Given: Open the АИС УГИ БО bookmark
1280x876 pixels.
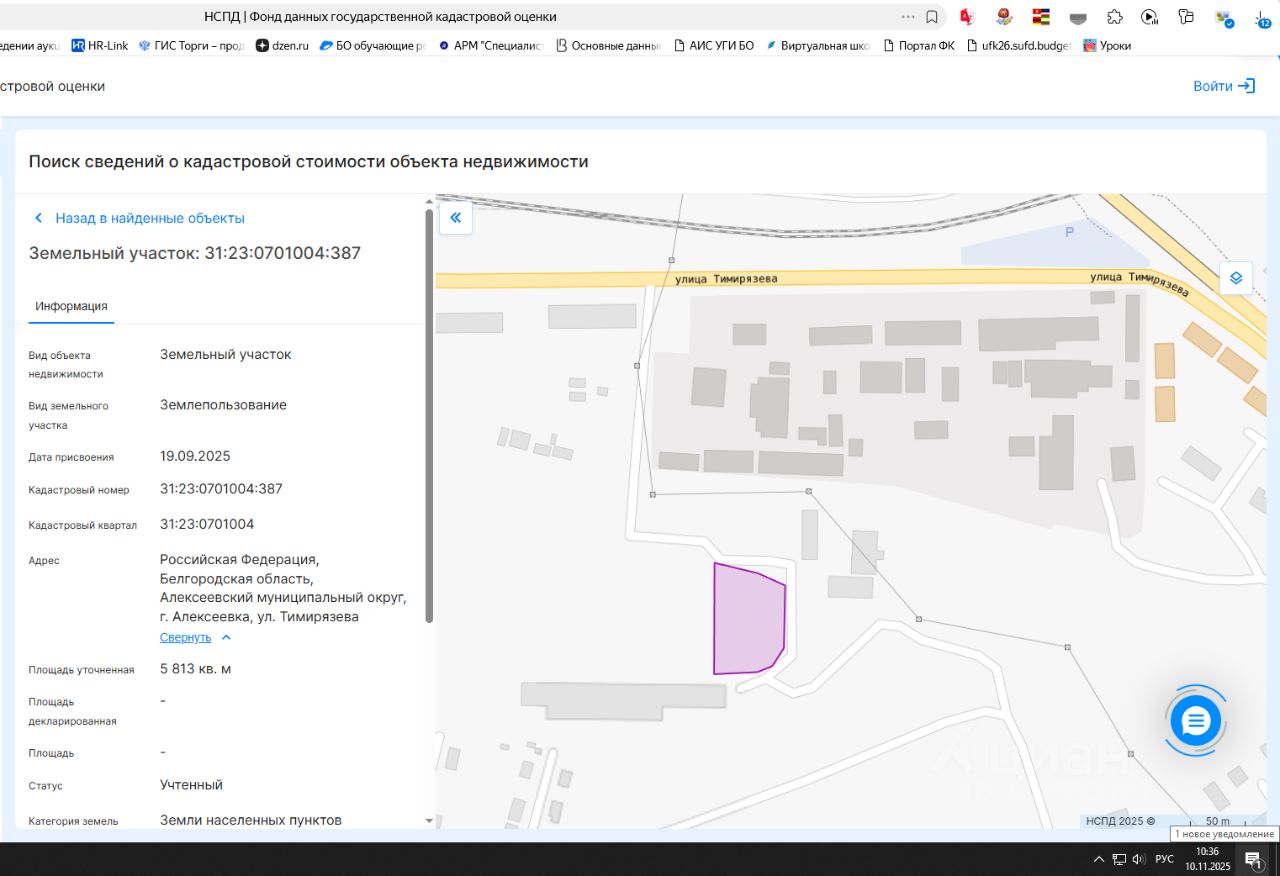Looking at the screenshot, I should click(x=714, y=45).
